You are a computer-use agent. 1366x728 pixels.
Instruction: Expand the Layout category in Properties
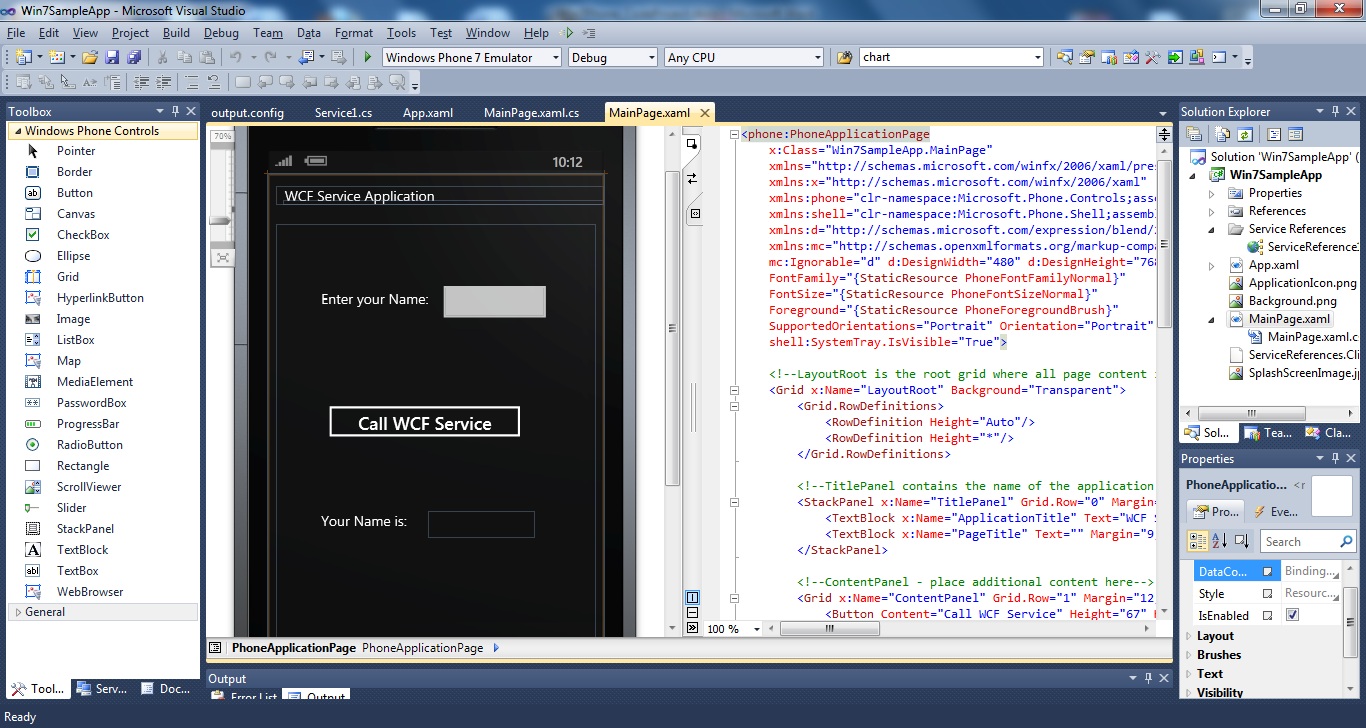click(1188, 636)
